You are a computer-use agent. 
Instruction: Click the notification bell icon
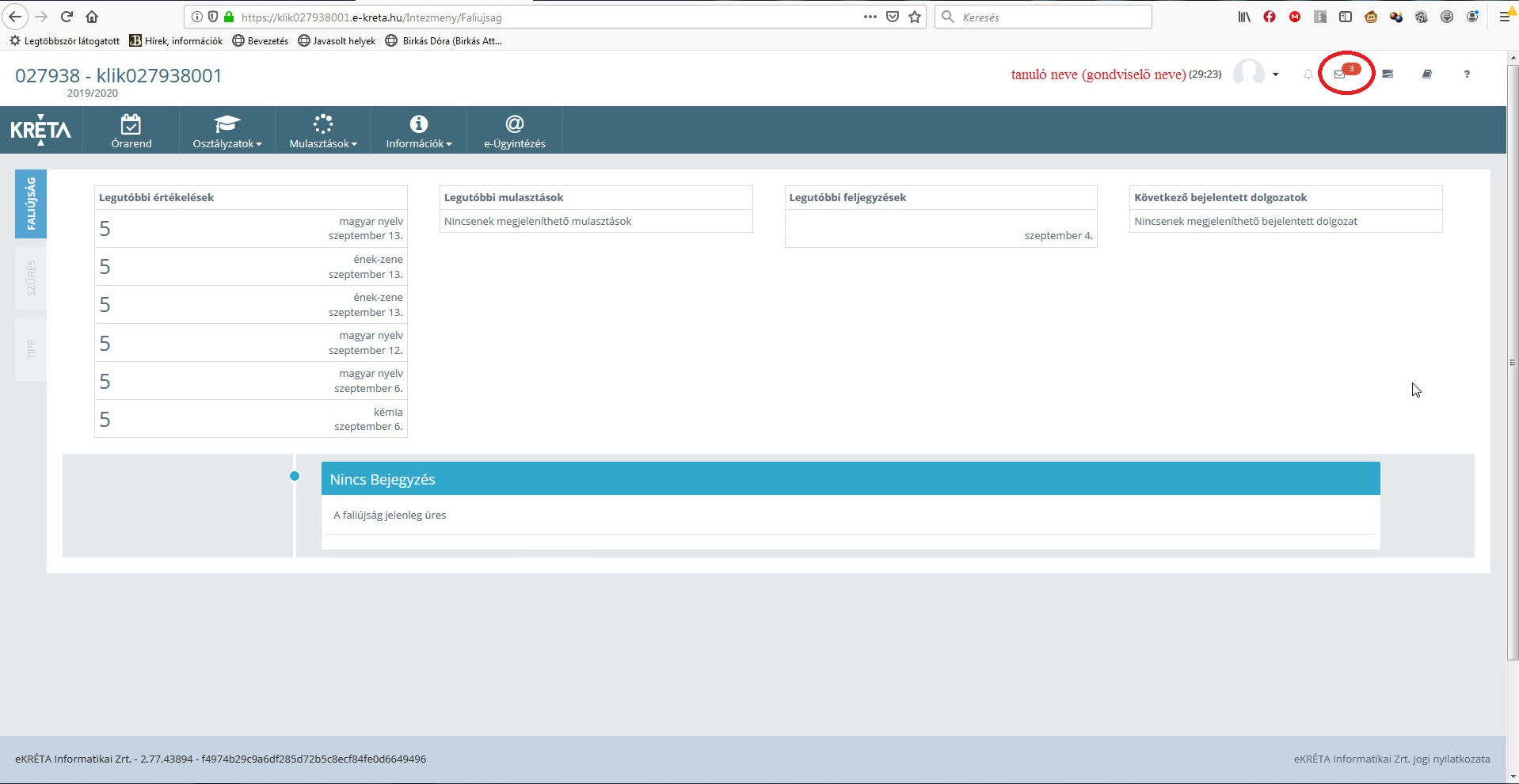pos(1308,74)
